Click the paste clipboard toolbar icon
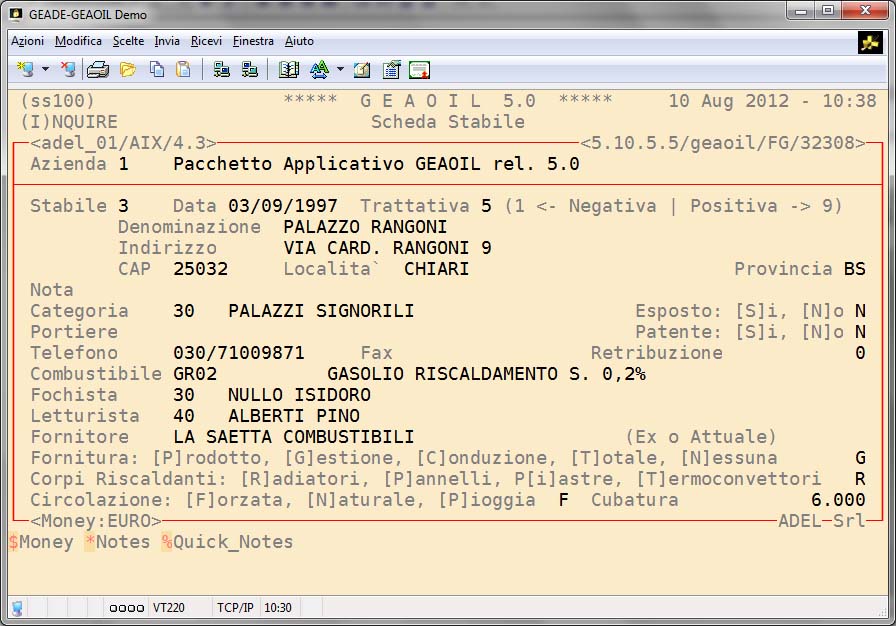The height and width of the screenshot is (626, 896). coord(183,70)
